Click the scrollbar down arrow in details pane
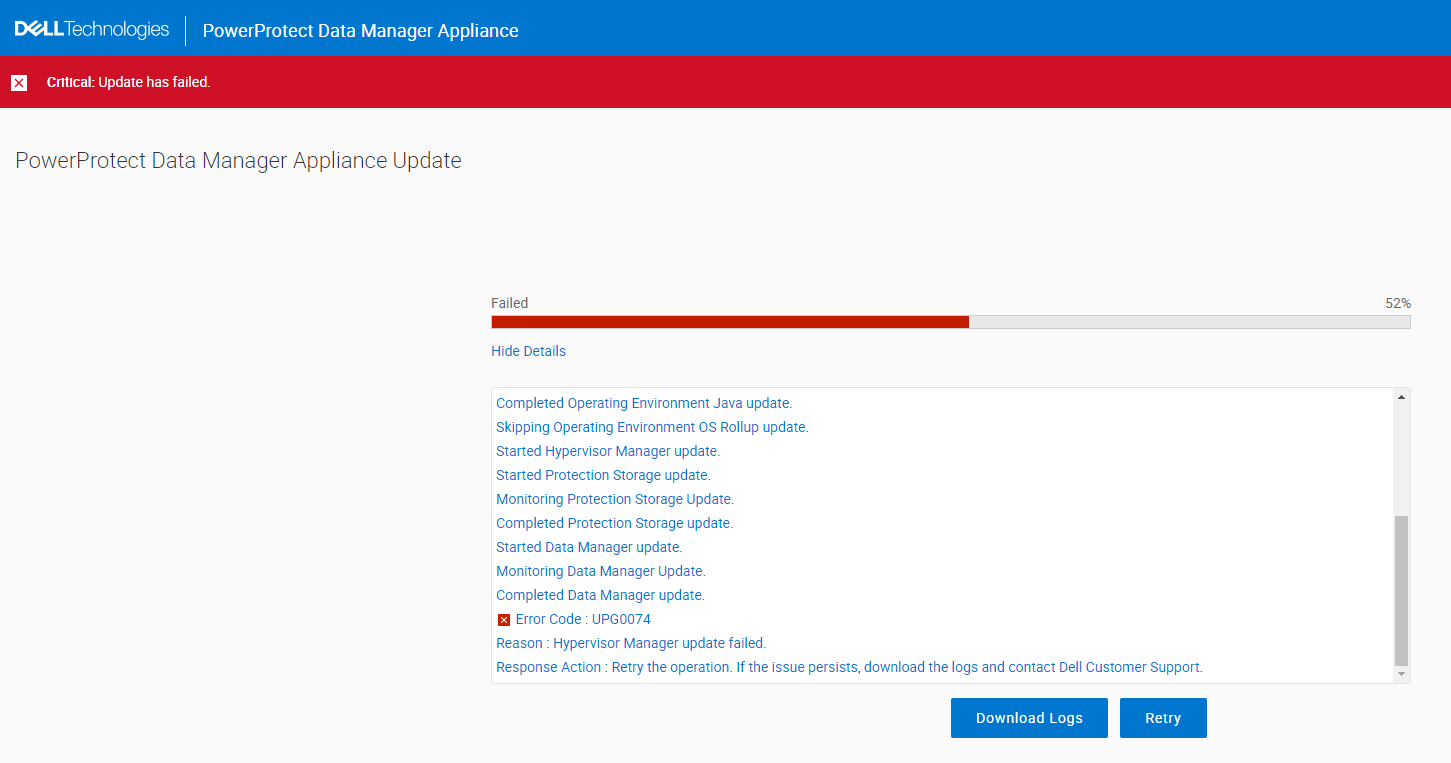1451x763 pixels. pyautogui.click(x=1401, y=674)
